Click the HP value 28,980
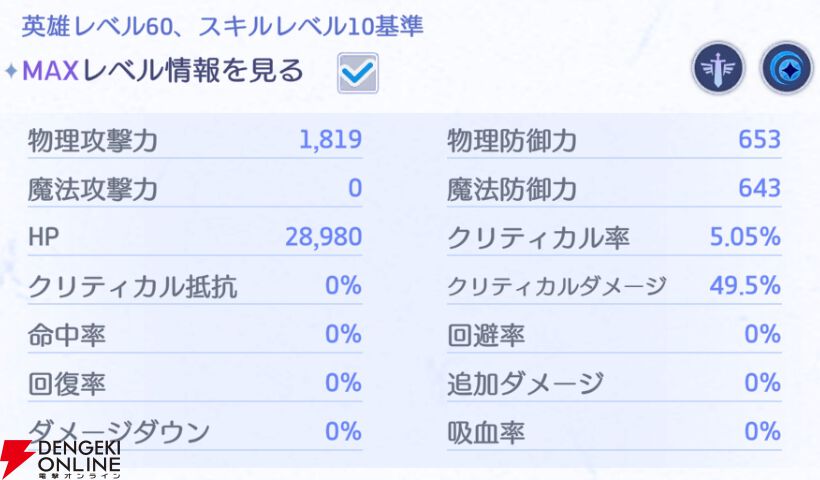Screen dimensions: 820x480 point(324,237)
